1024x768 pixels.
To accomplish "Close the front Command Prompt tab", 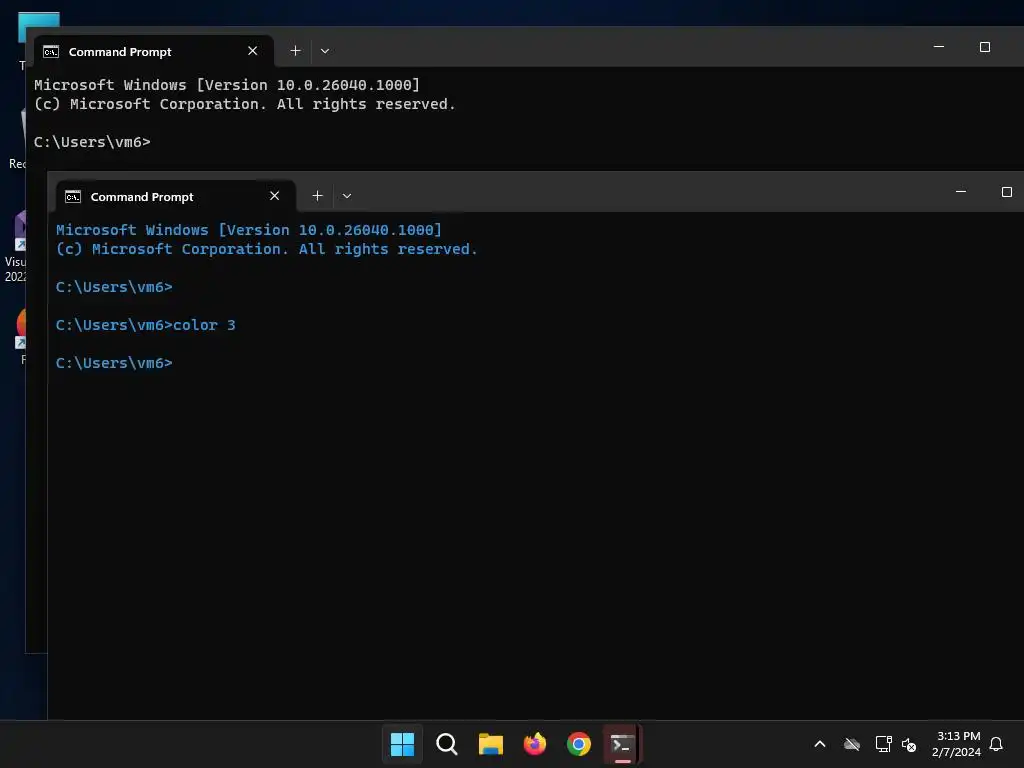I will coord(274,196).
